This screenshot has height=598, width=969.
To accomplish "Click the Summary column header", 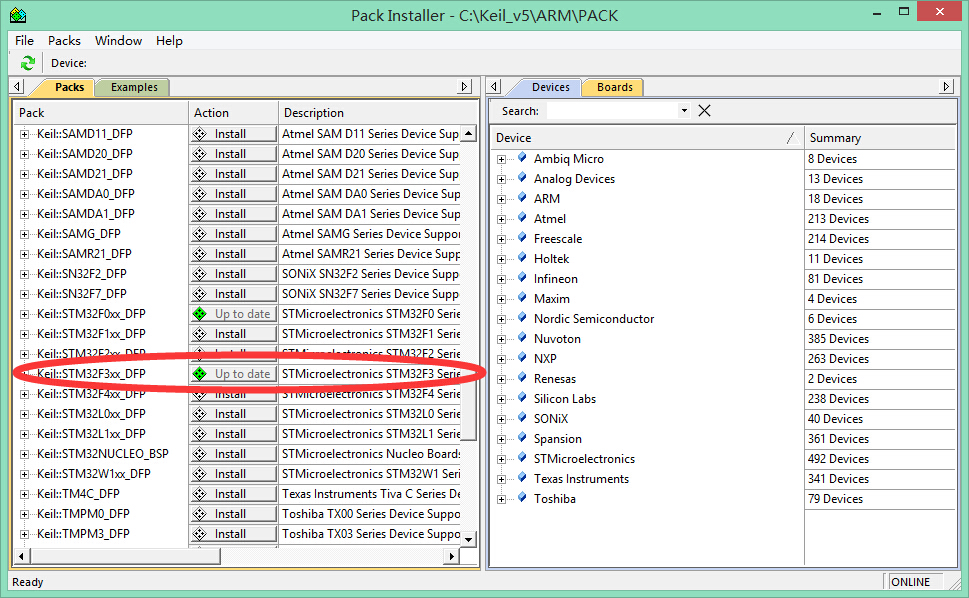I will (879, 138).
